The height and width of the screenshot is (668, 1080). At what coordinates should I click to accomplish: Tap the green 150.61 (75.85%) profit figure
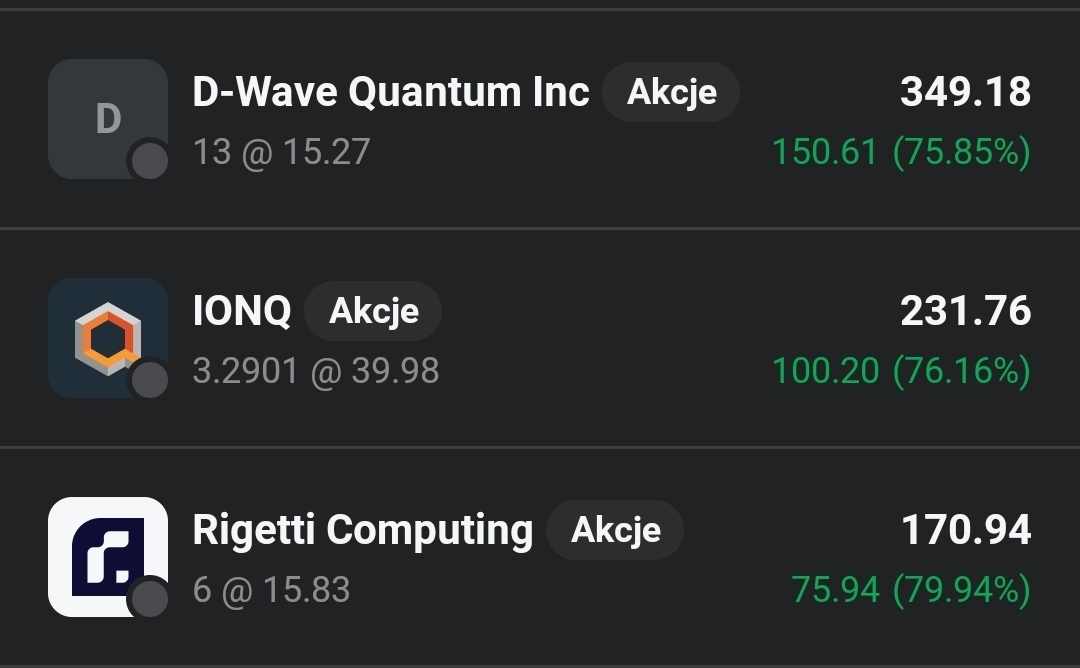coord(900,152)
